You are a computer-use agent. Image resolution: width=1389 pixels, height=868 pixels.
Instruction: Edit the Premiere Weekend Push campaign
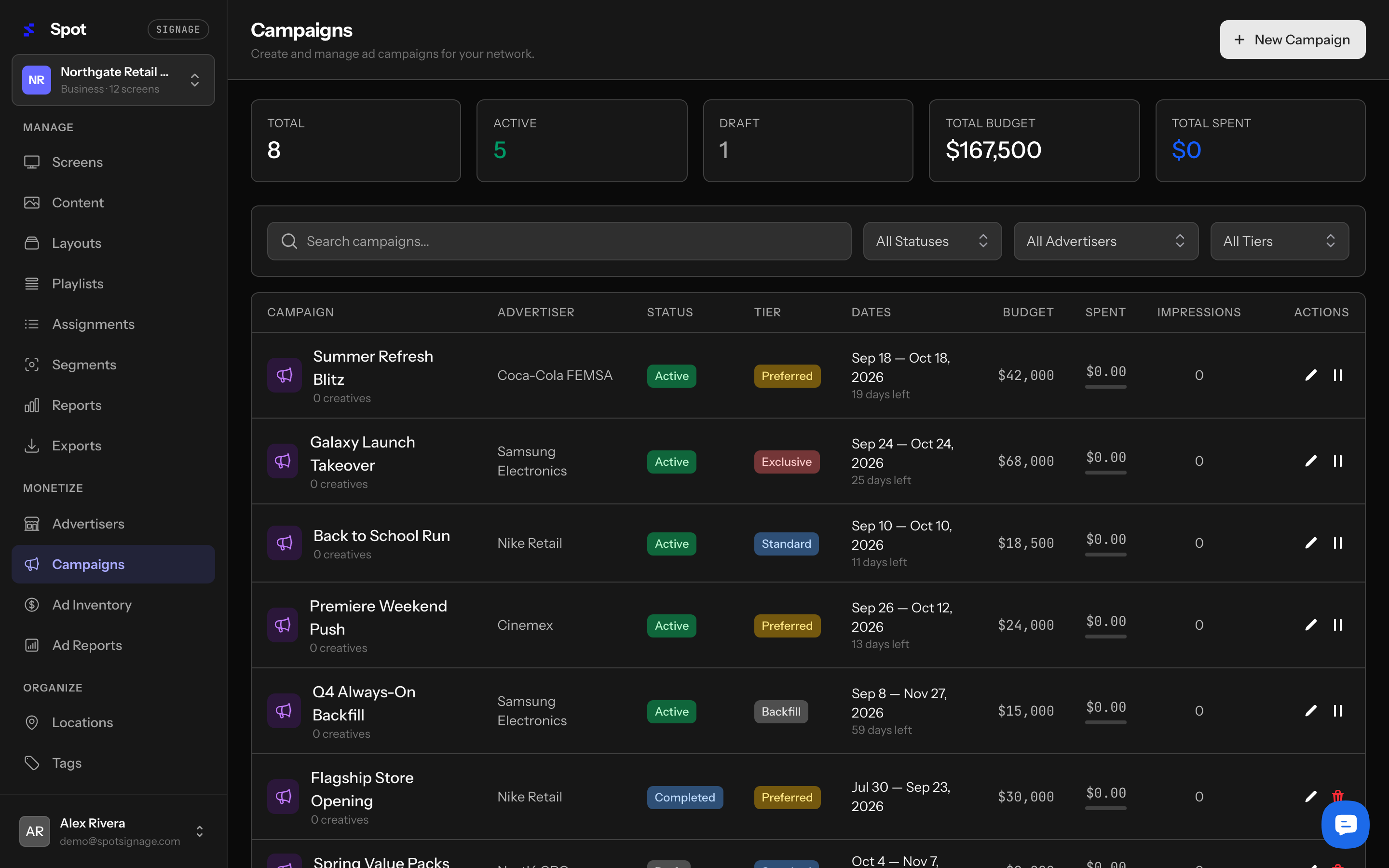click(x=1310, y=624)
